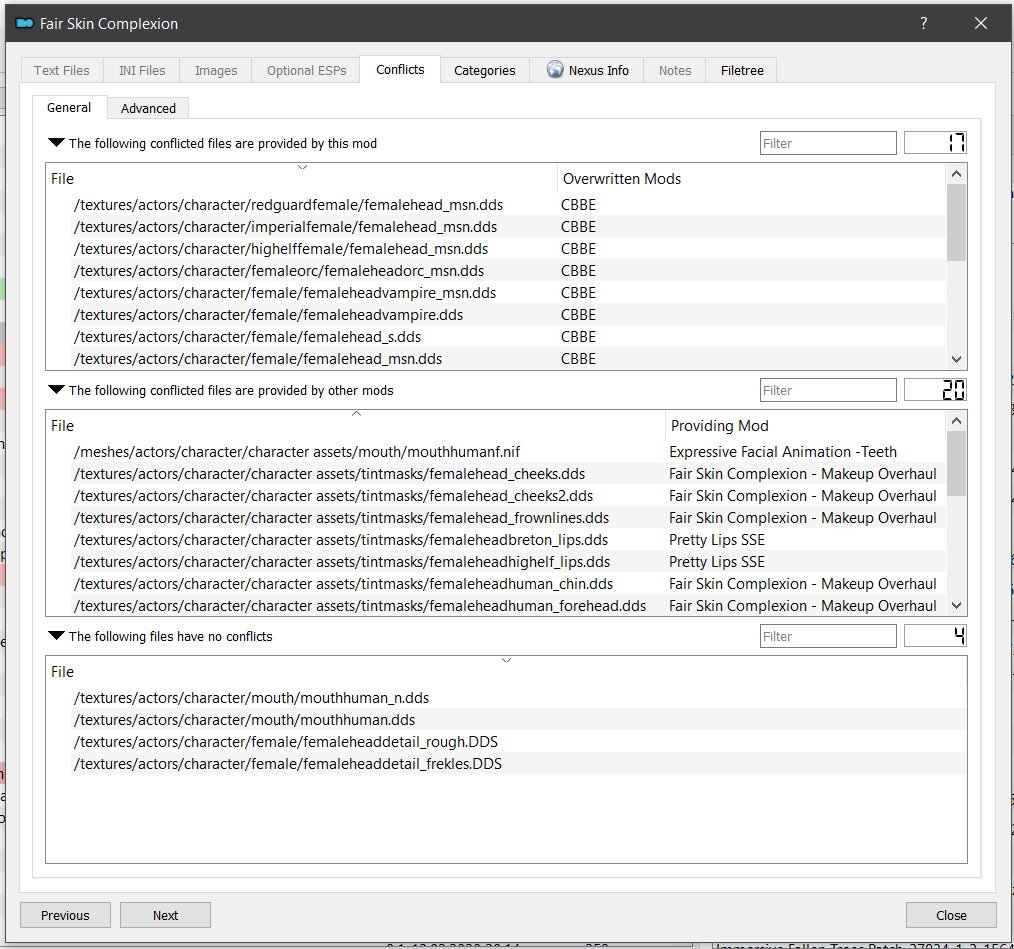Open the Text Files tab

(x=61, y=71)
